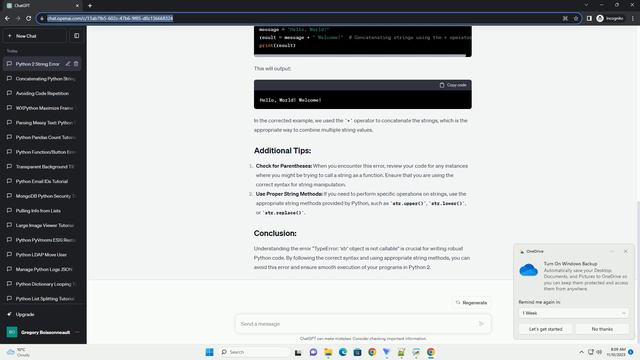Image resolution: width=640 pixels, height=360 pixels.
Task: Open the Large Image Viewer Tutorial chat
Action: point(42,225)
